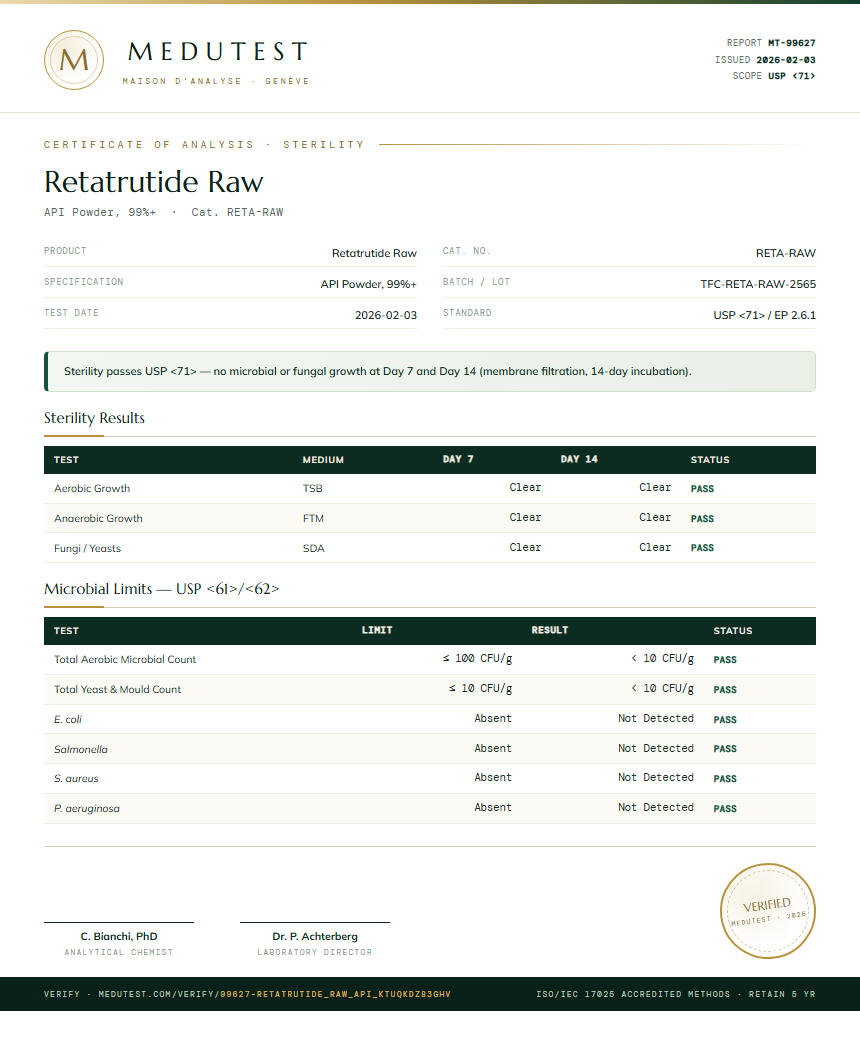
Task: Select report number MT-99627
Action: tap(792, 43)
